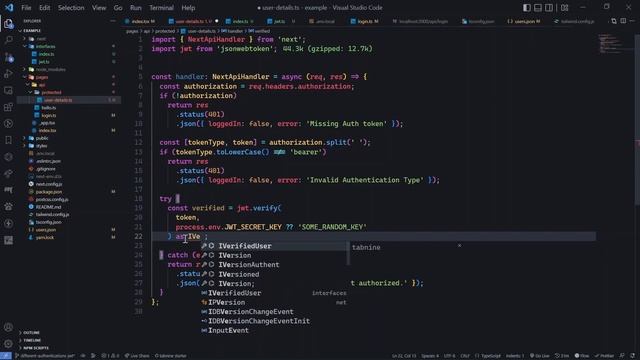Click UTF-8 encoding in status bar

(x=449, y=356)
